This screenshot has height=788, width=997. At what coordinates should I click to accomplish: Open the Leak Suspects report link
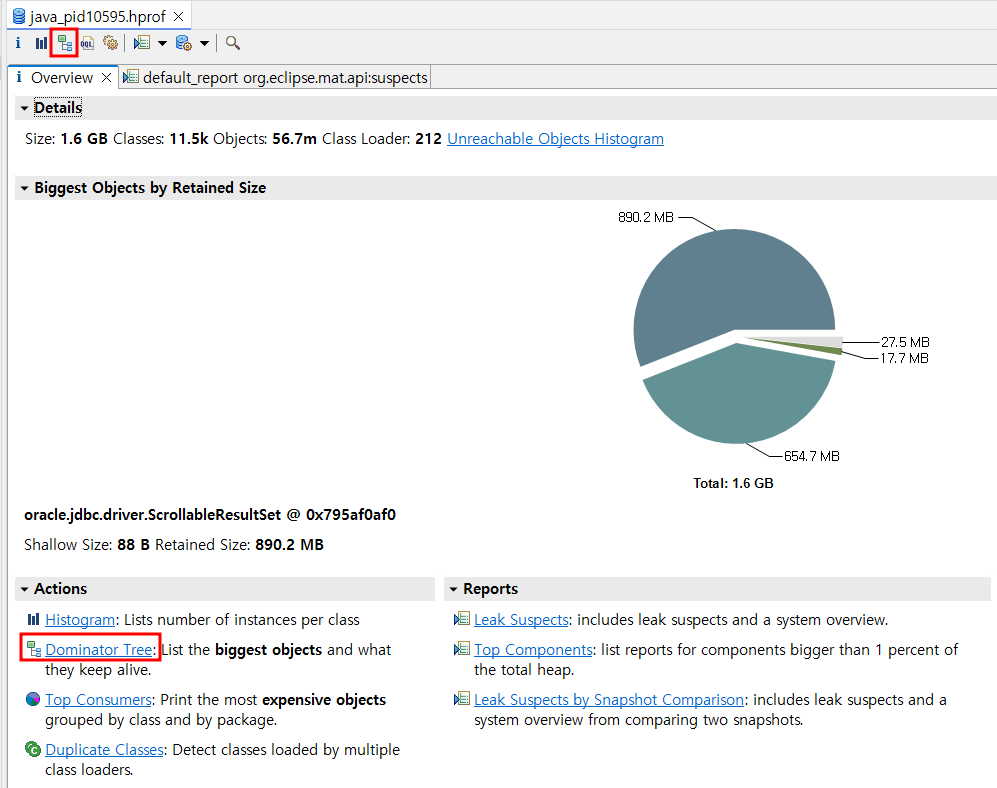[521, 620]
